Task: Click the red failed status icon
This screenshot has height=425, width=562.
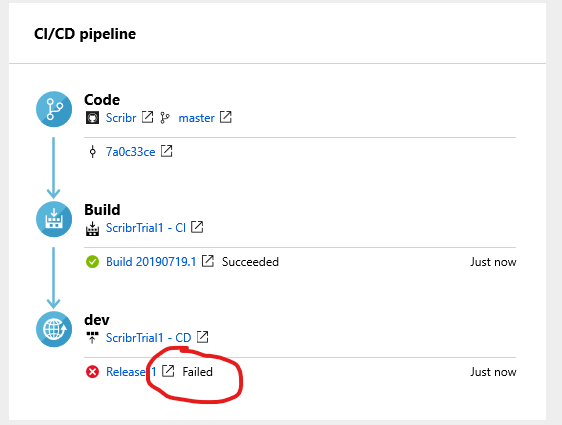Action: [x=92, y=372]
